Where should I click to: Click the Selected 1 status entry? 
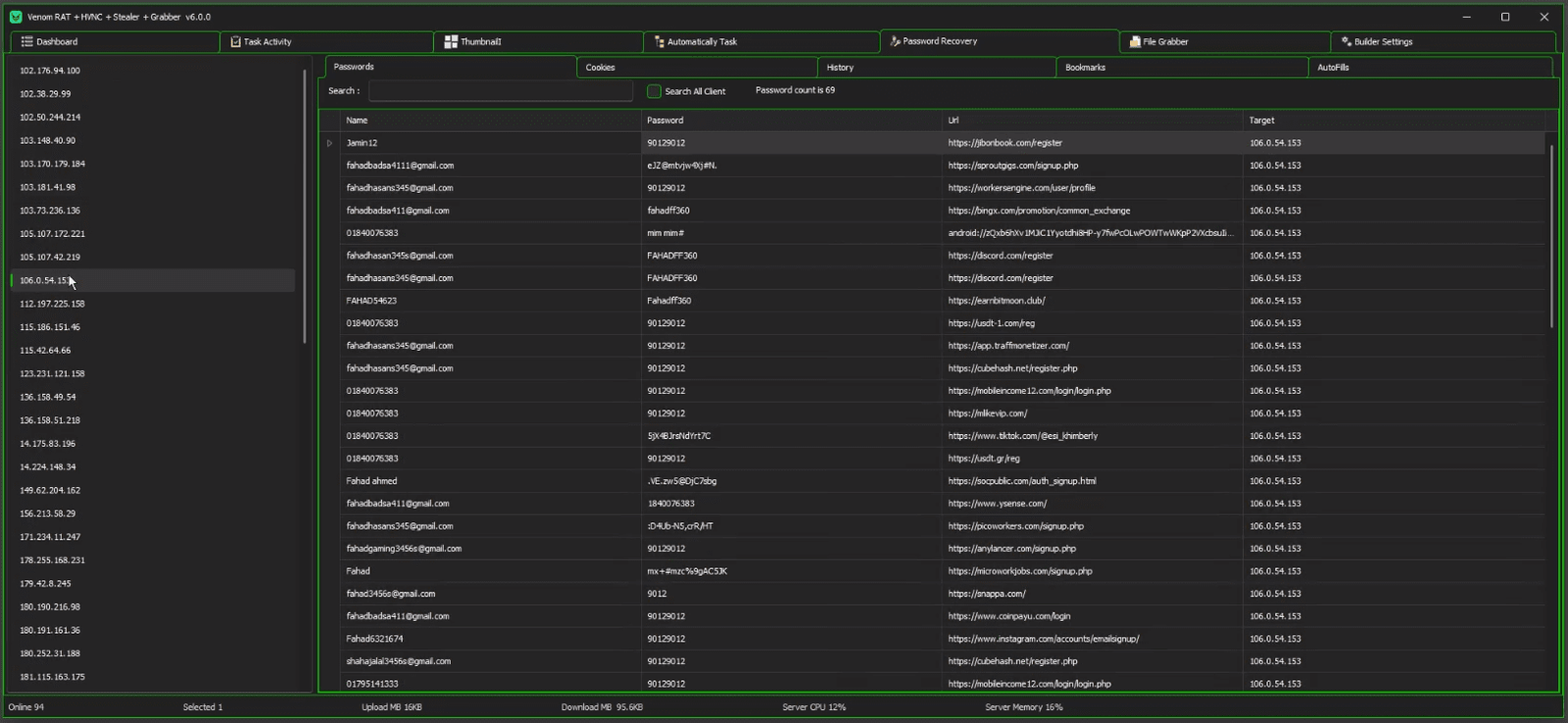pyautogui.click(x=203, y=707)
